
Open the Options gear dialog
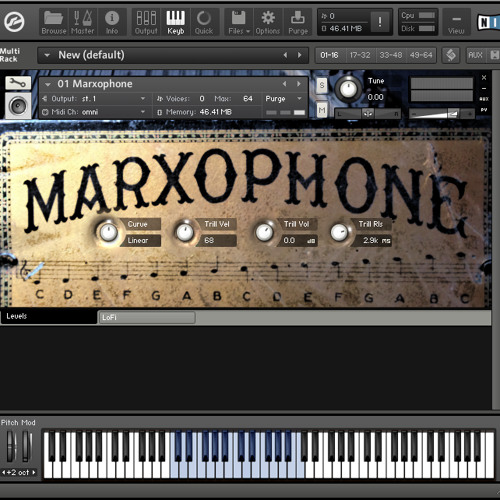[268, 22]
